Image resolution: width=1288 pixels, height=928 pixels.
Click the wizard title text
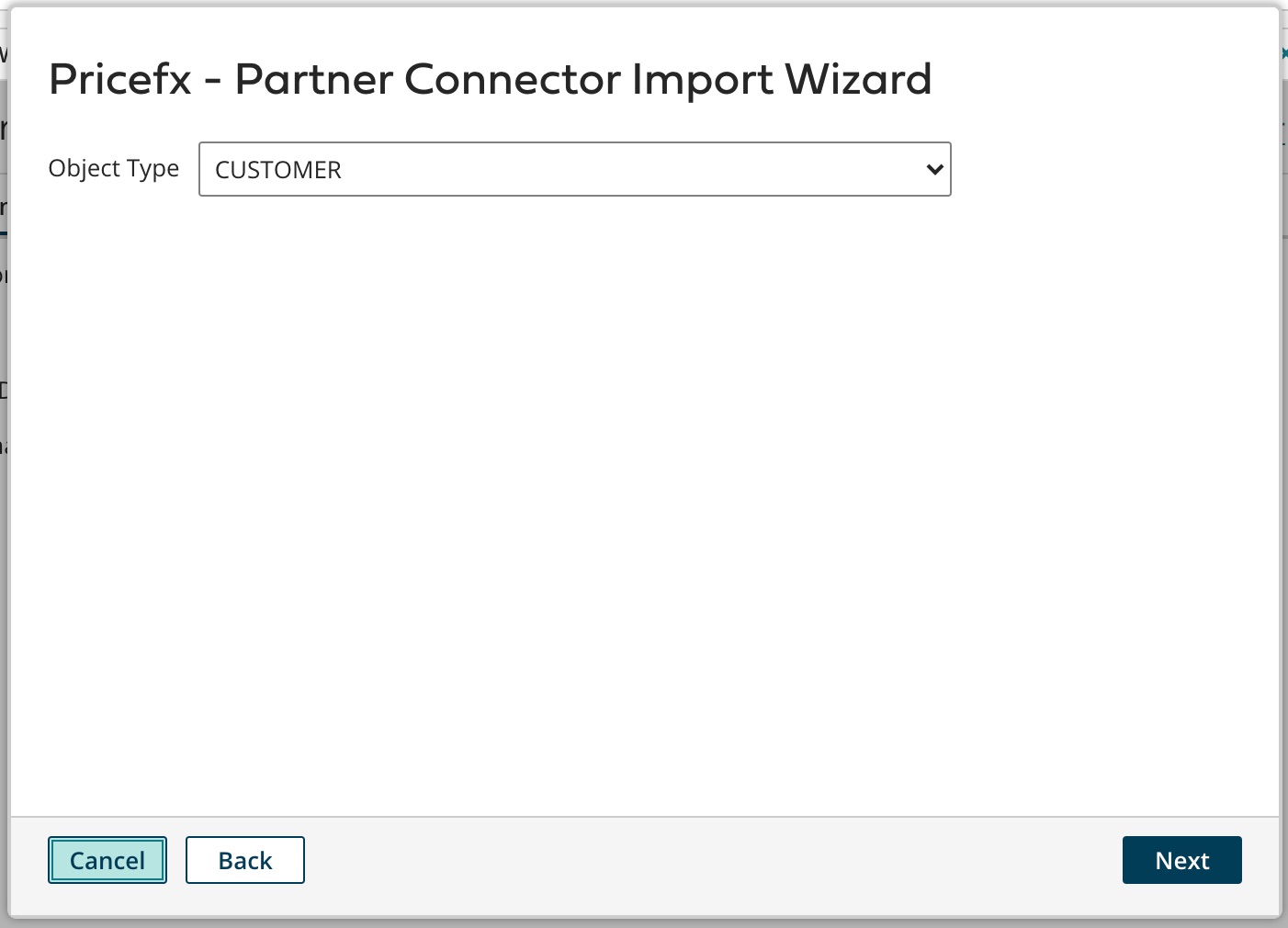click(491, 80)
